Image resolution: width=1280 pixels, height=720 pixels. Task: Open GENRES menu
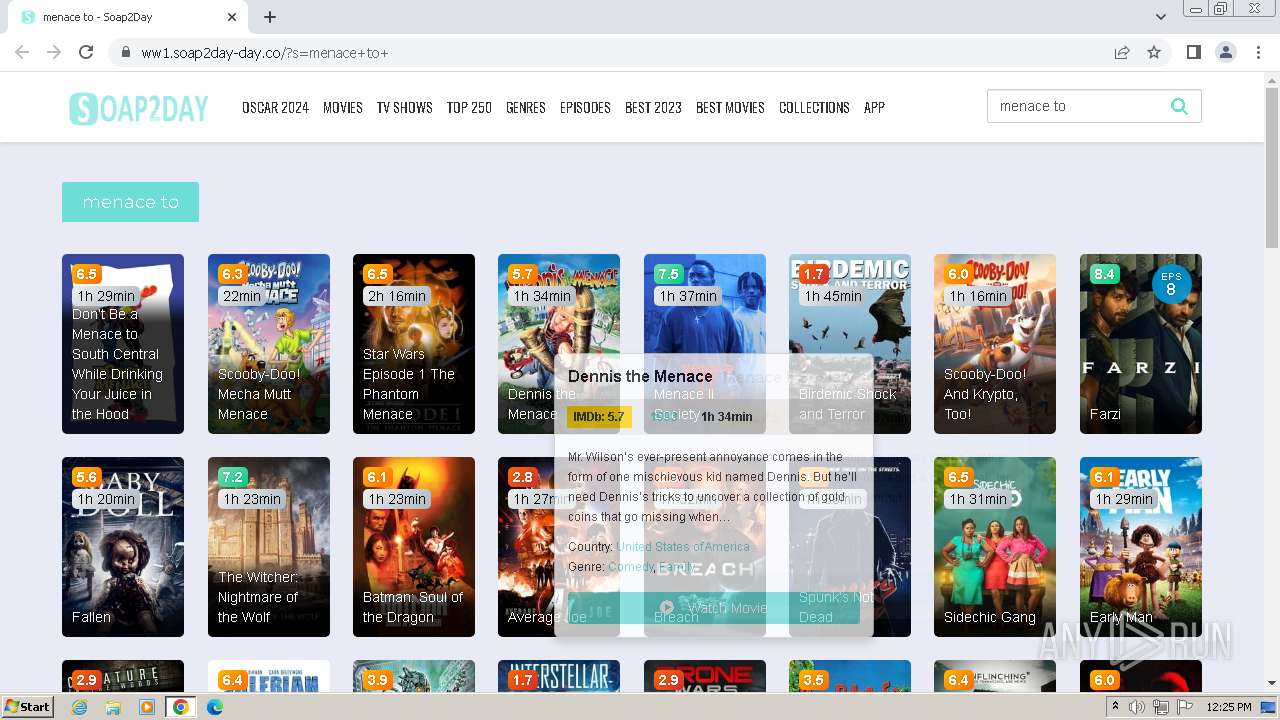point(526,107)
